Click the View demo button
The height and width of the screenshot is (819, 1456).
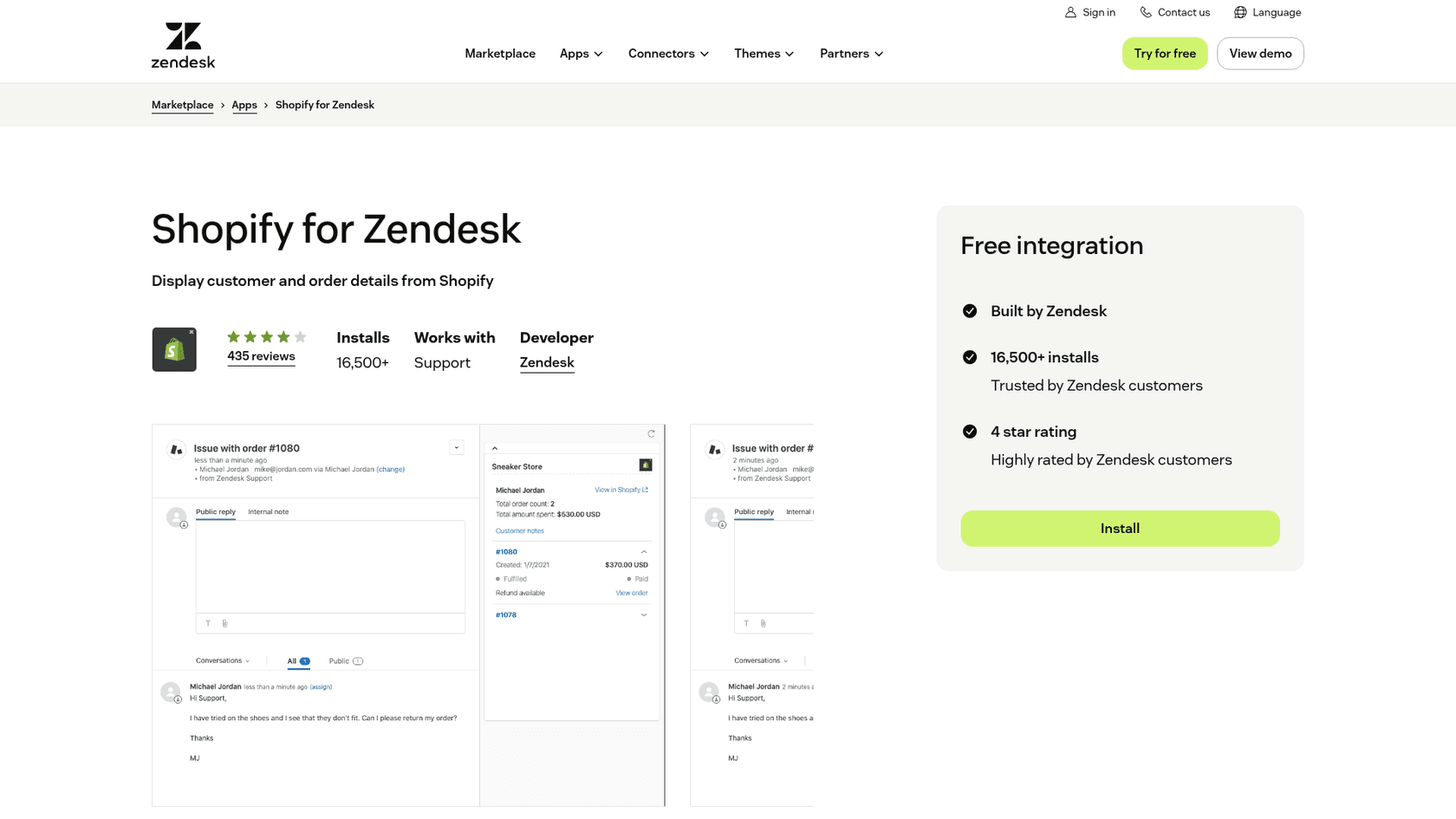click(1260, 54)
